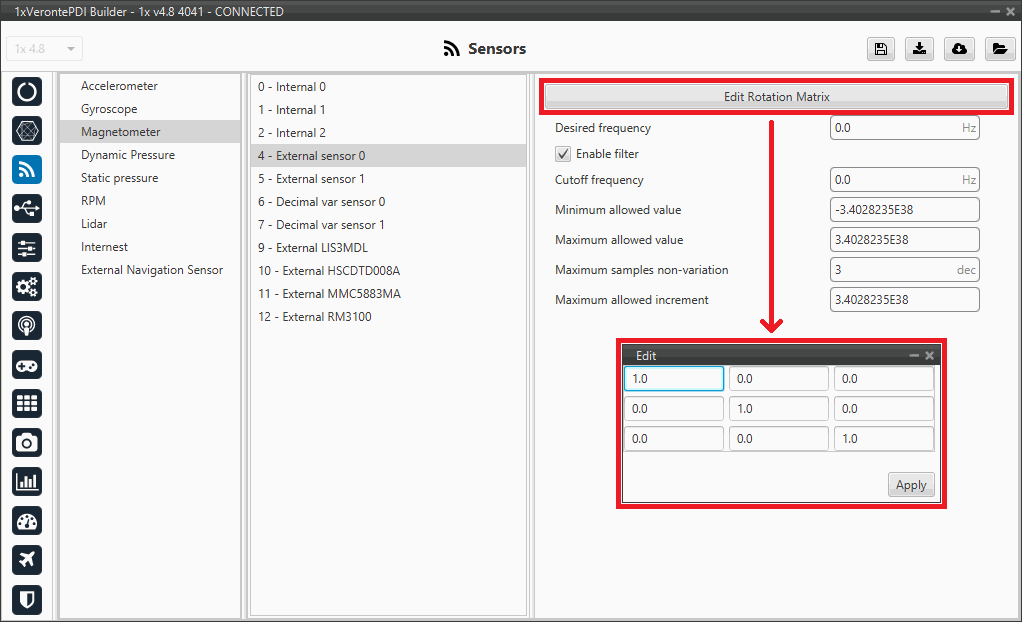Open the 1x 4.8 version dropdown
Viewport: 1022px width, 622px height.
point(45,49)
